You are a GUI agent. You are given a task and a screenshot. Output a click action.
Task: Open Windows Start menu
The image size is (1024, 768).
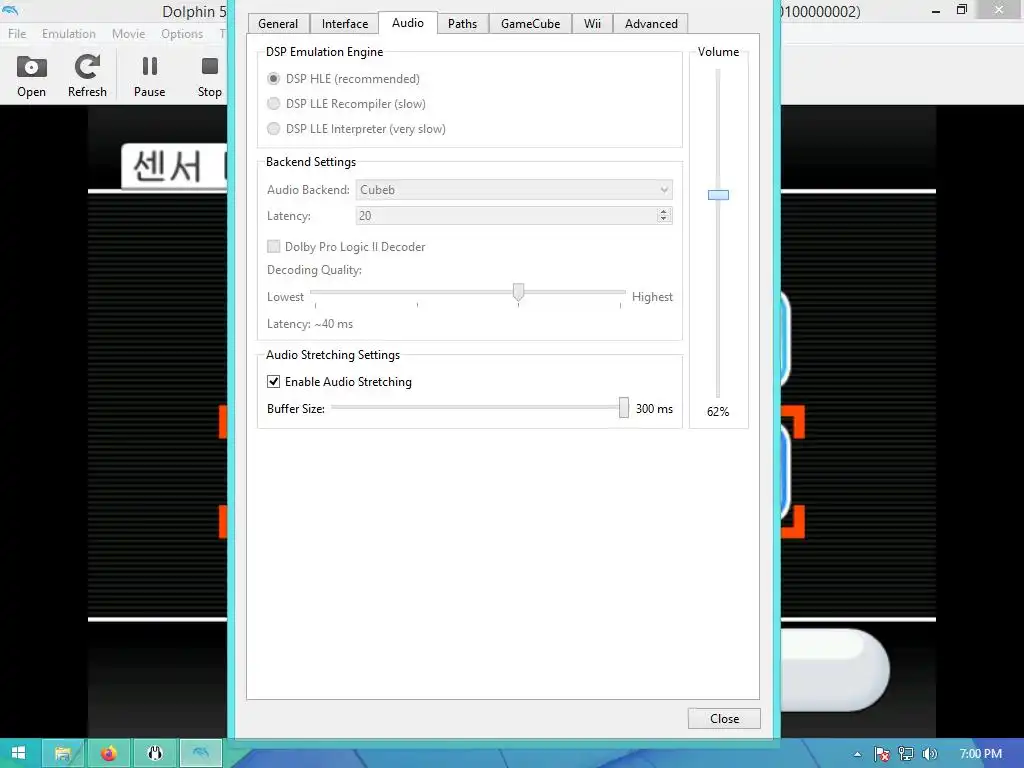pyautogui.click(x=18, y=753)
